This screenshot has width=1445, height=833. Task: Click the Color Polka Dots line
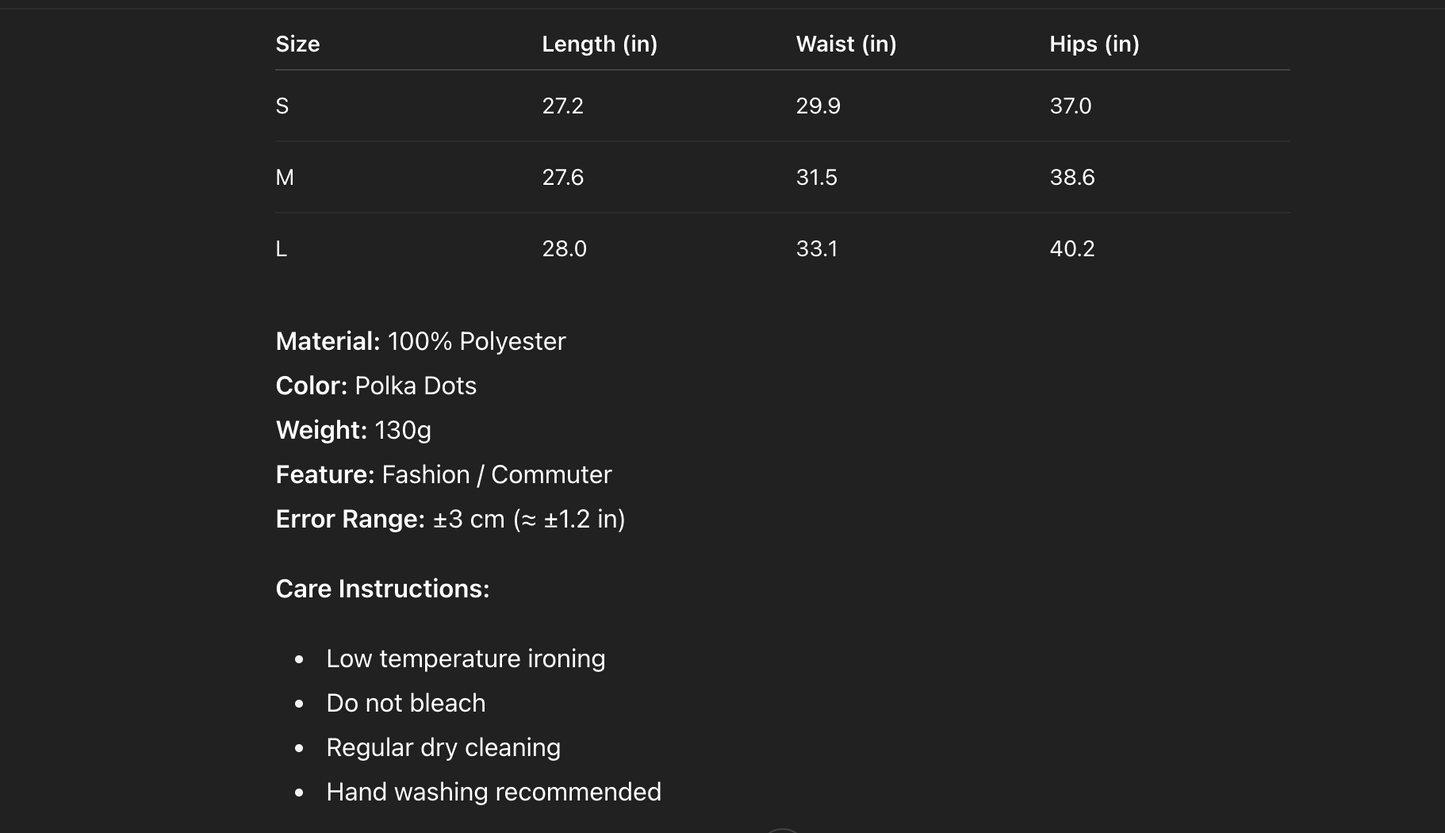click(376, 386)
